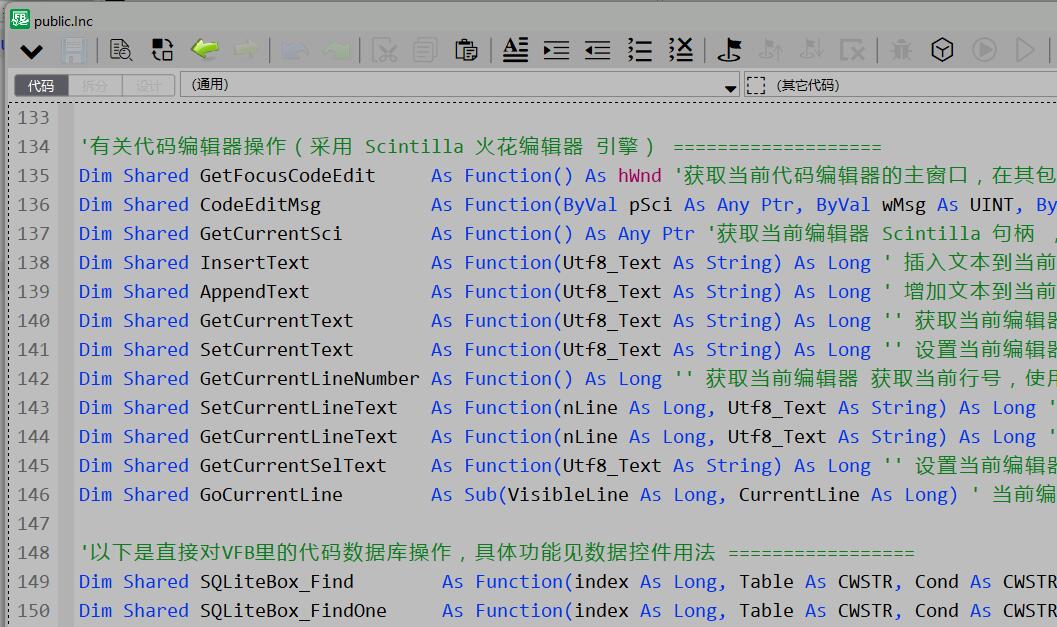Click the comment lines list icon

coord(639,50)
